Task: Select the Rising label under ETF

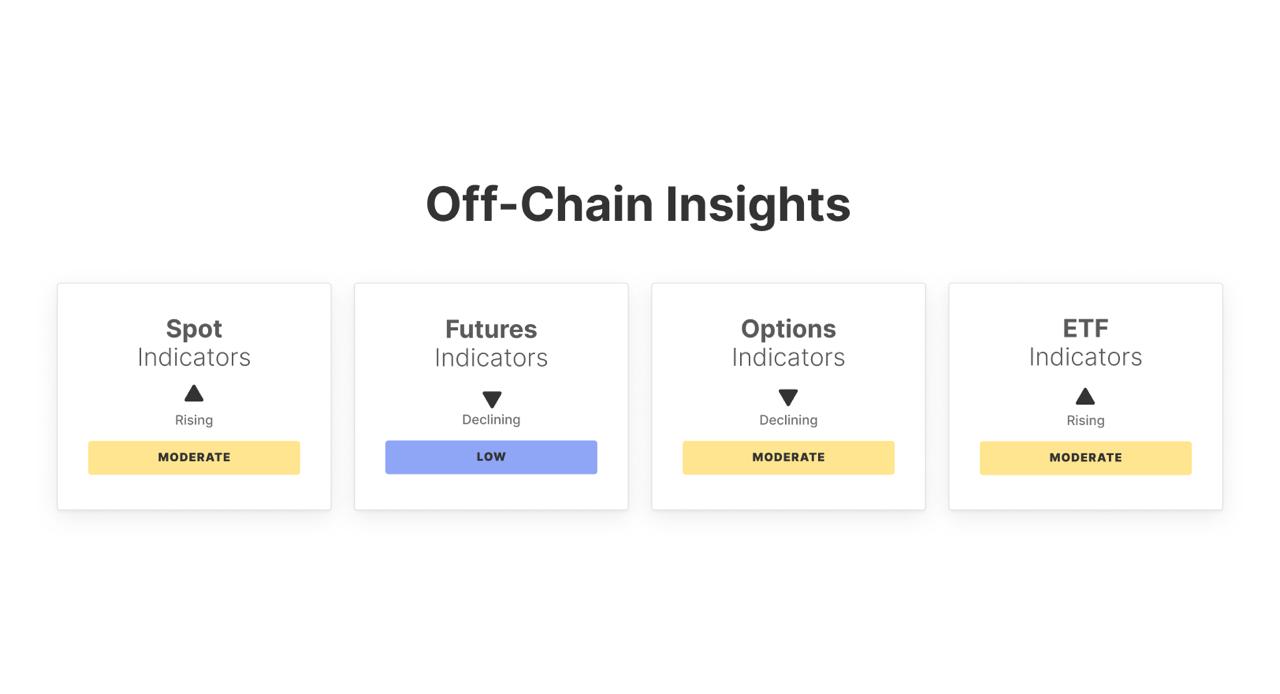Action: tap(1085, 421)
